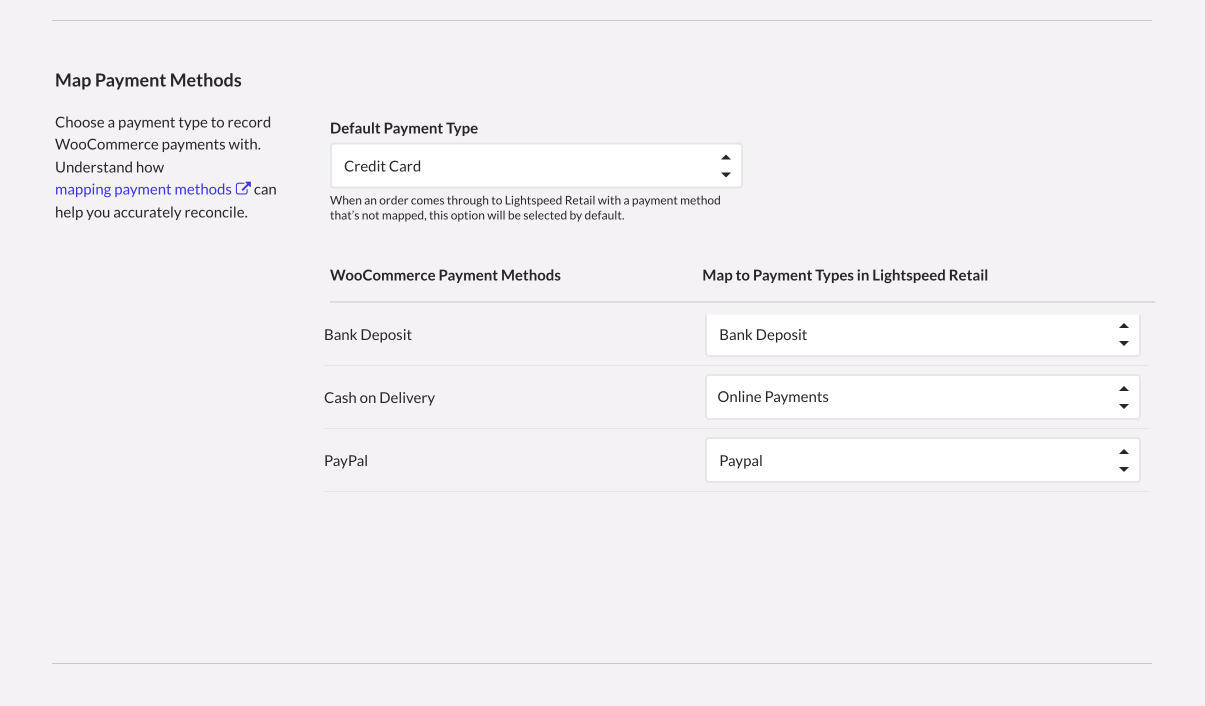Click the Map Payment Methods section heading
This screenshot has width=1205, height=706.
tap(148, 80)
